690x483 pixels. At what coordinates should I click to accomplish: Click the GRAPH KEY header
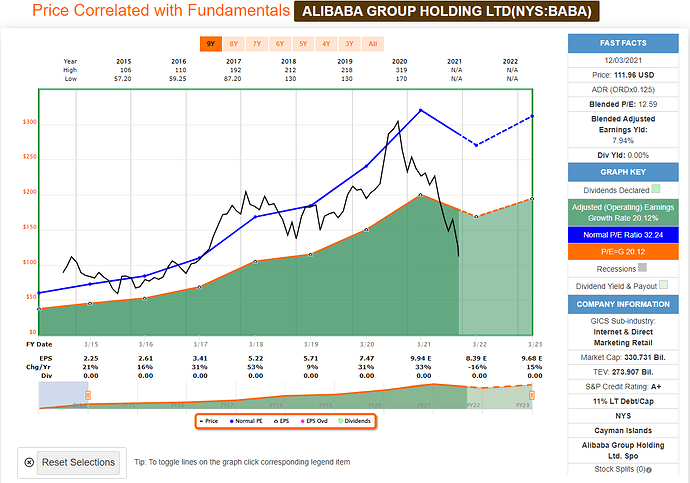click(x=623, y=172)
